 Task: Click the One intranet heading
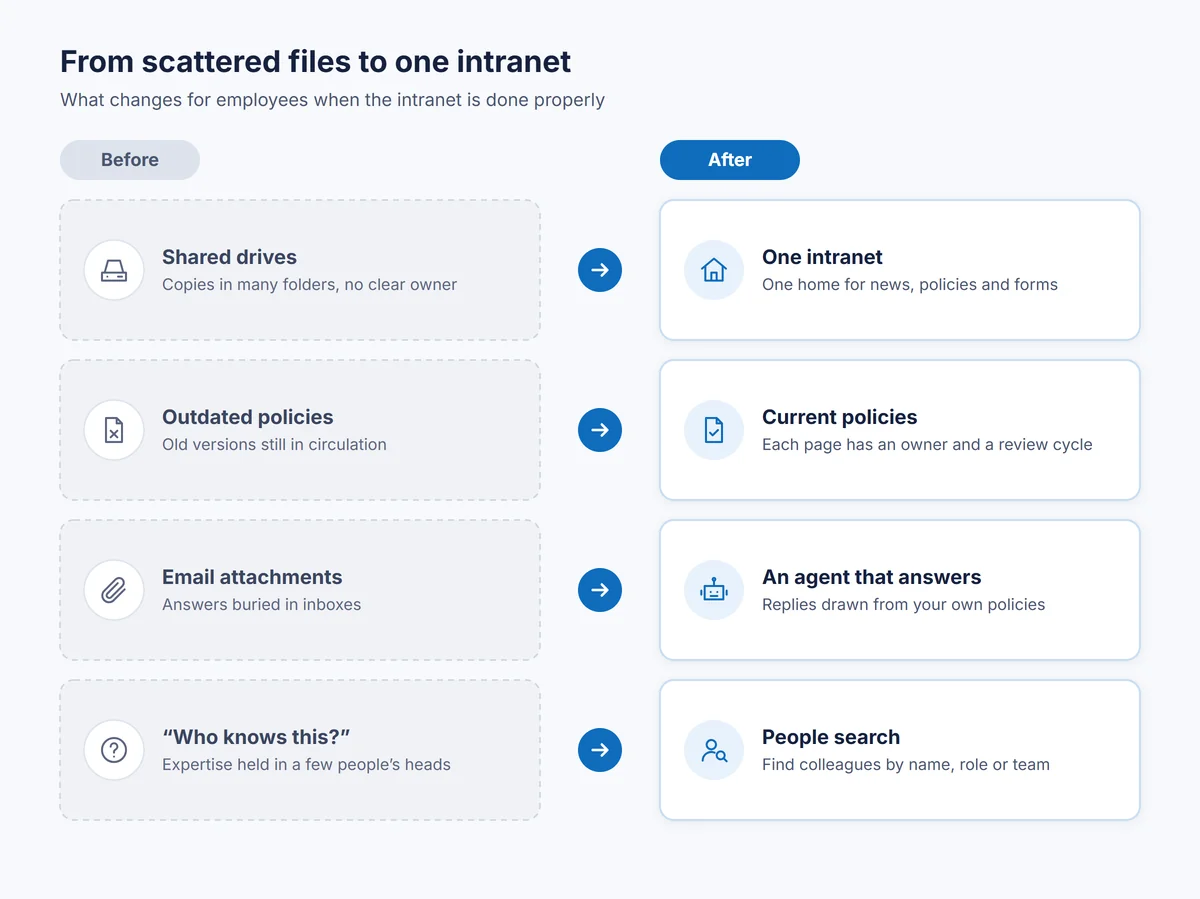tap(822, 257)
